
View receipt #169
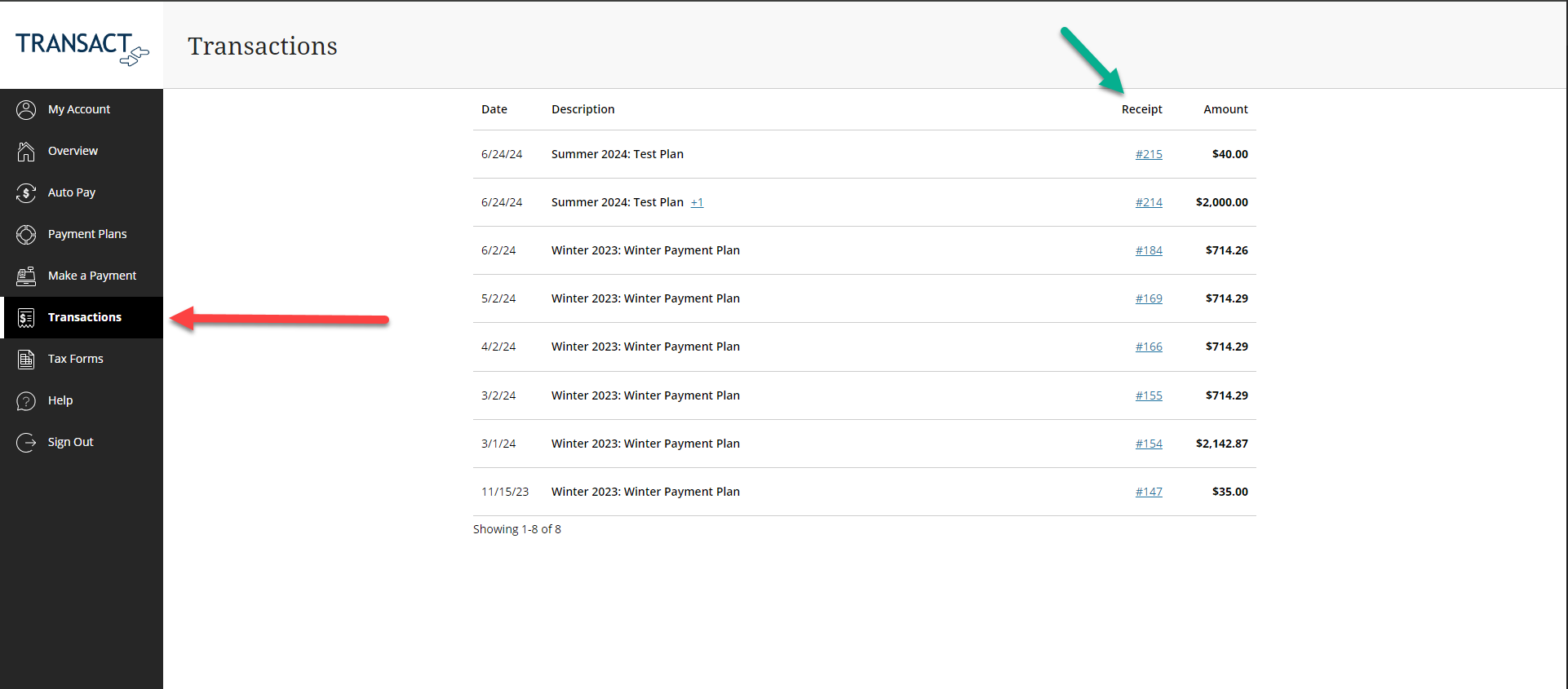coord(1149,298)
